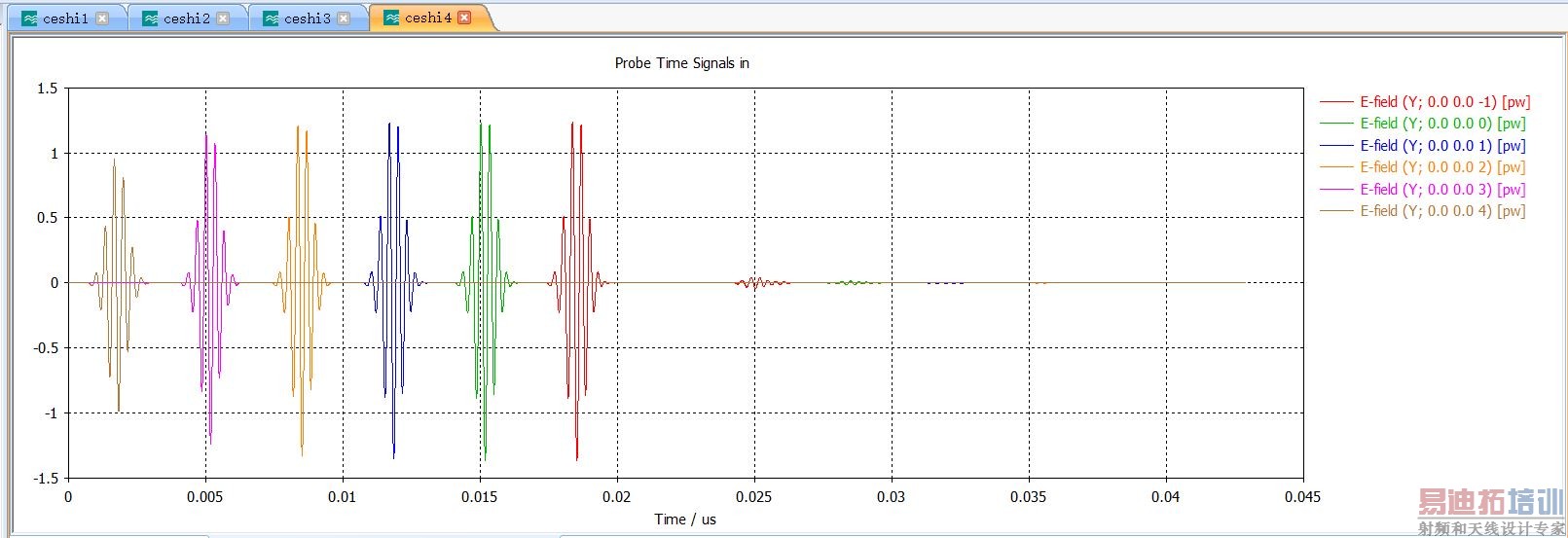Click the red legend line swatch
The height and width of the screenshot is (538, 1568).
[x=1336, y=101]
